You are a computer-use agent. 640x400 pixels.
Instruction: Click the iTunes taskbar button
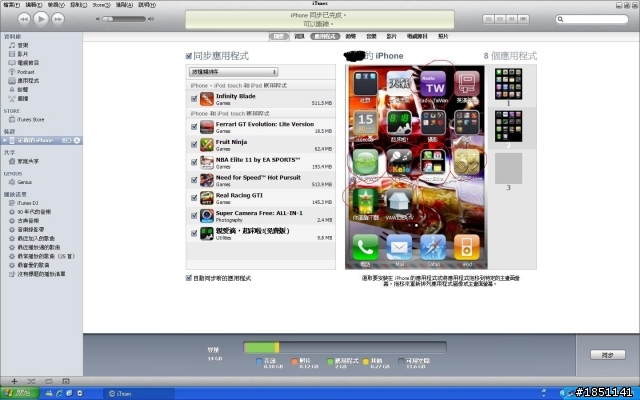139,393
